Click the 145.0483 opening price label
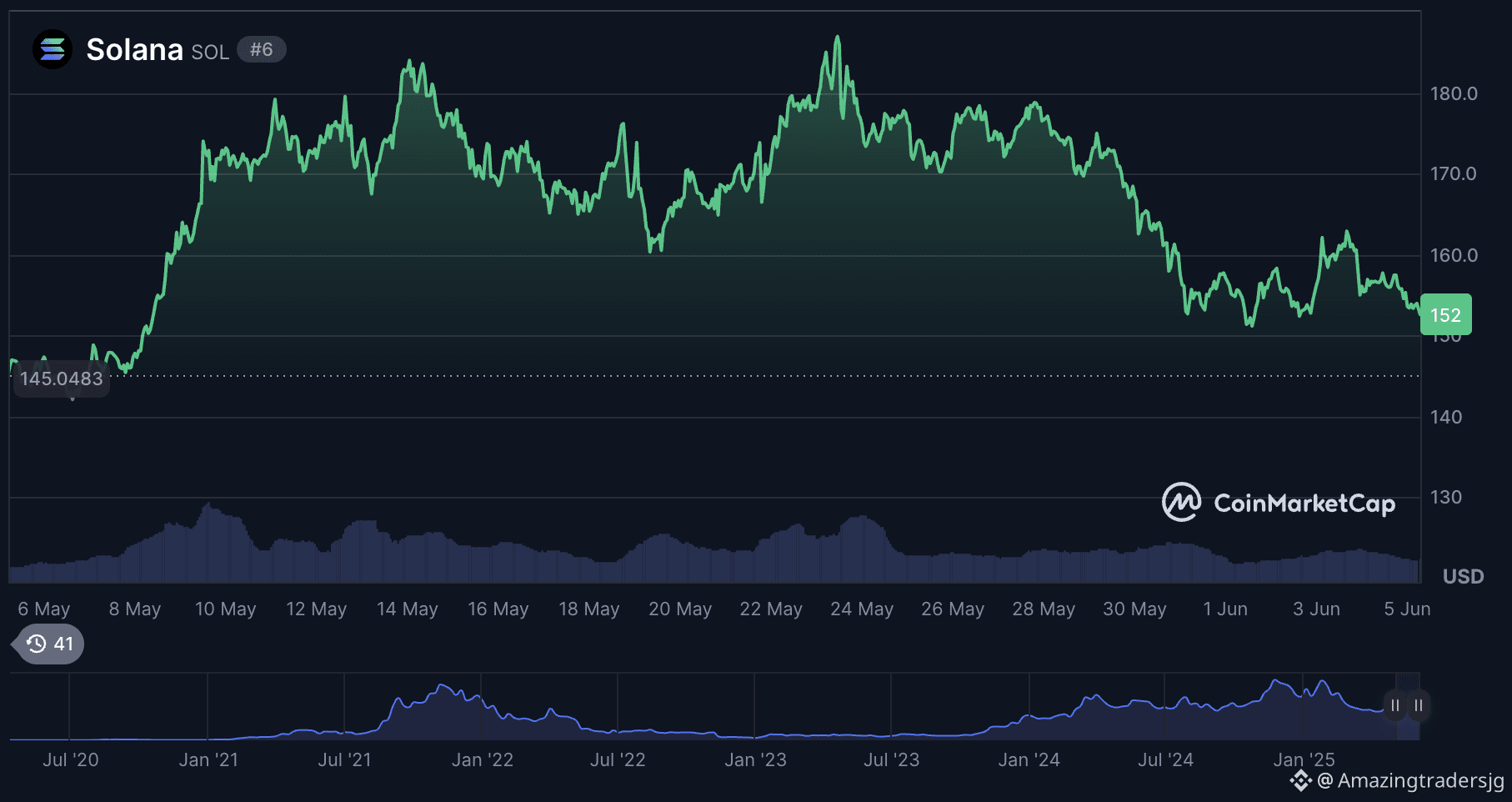 pos(62,378)
